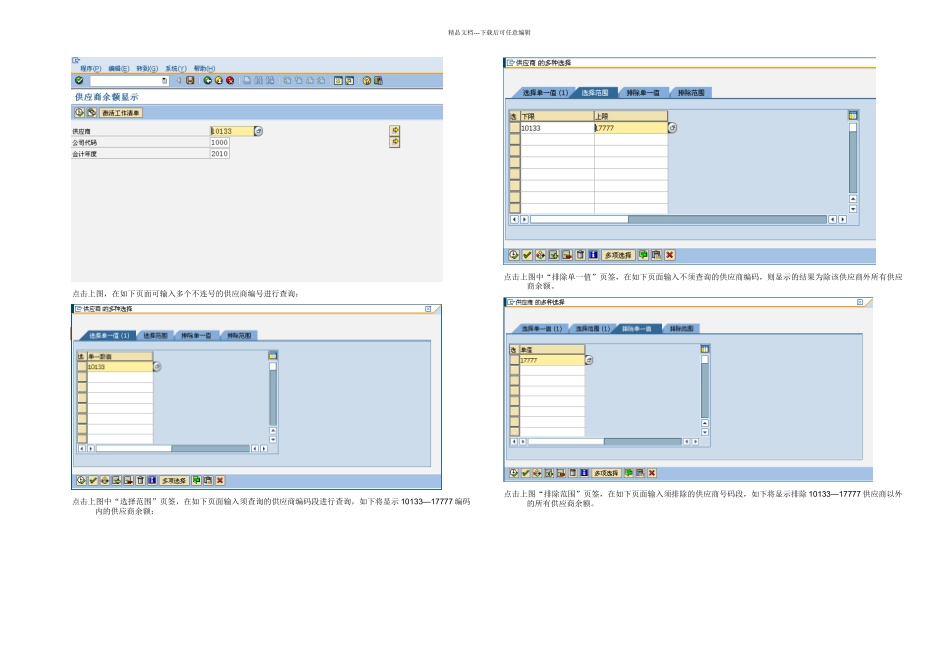Click vertical scrollbar in bottom-left dialog table
The height and width of the screenshot is (672, 950).
[273, 396]
